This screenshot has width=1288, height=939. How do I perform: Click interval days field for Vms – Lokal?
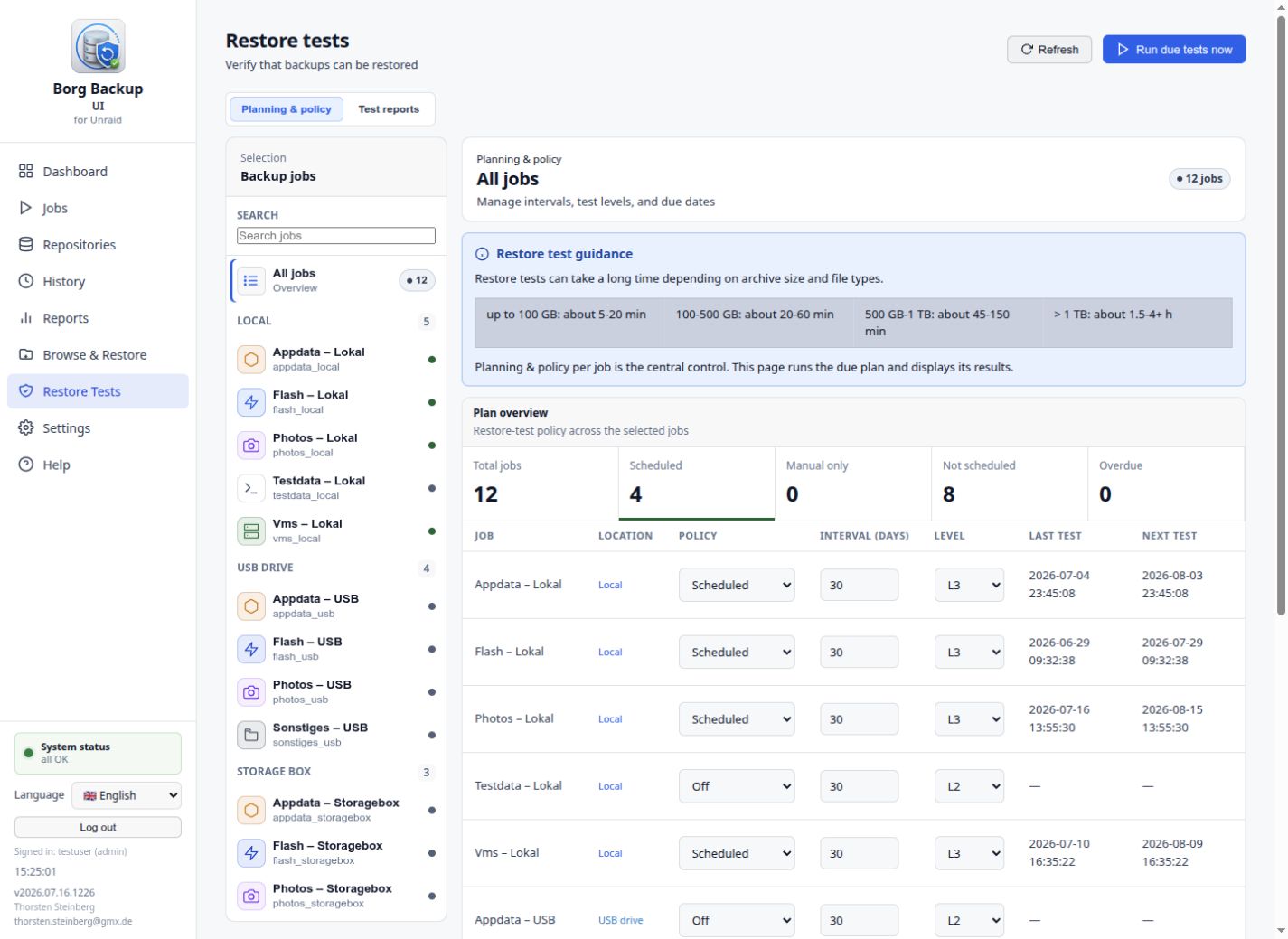pos(860,853)
